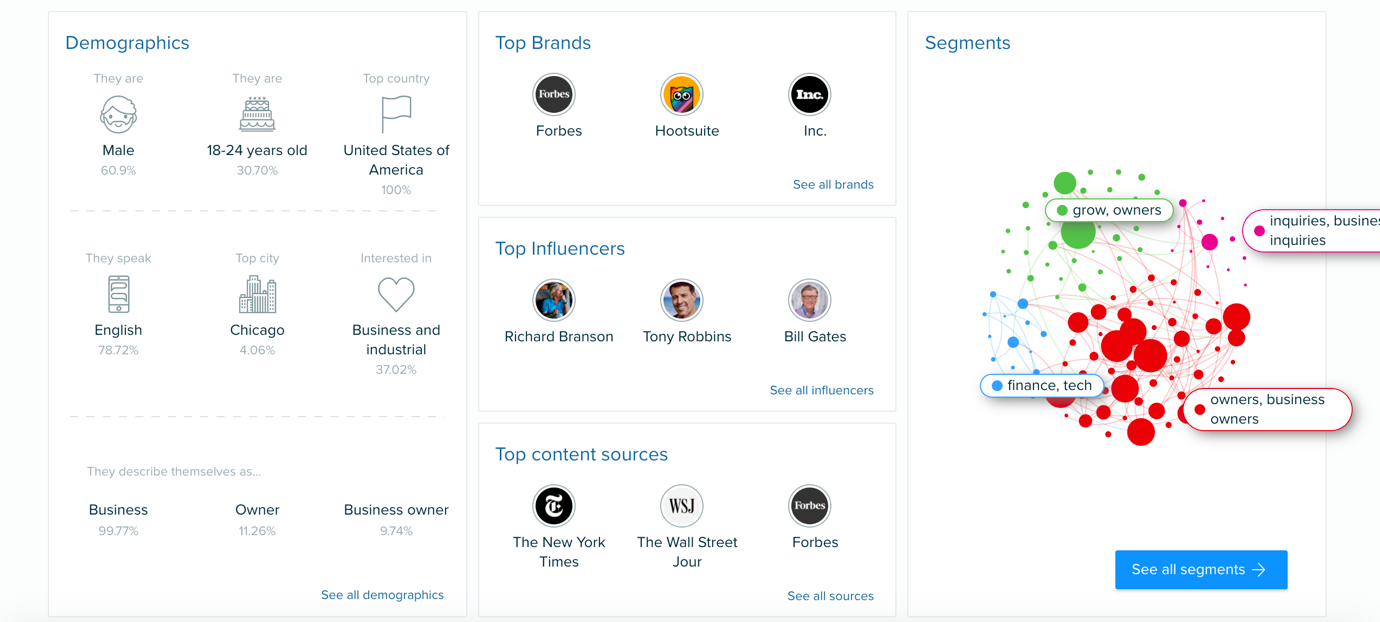Open See all brands link
The image size is (1380, 622).
(x=833, y=185)
